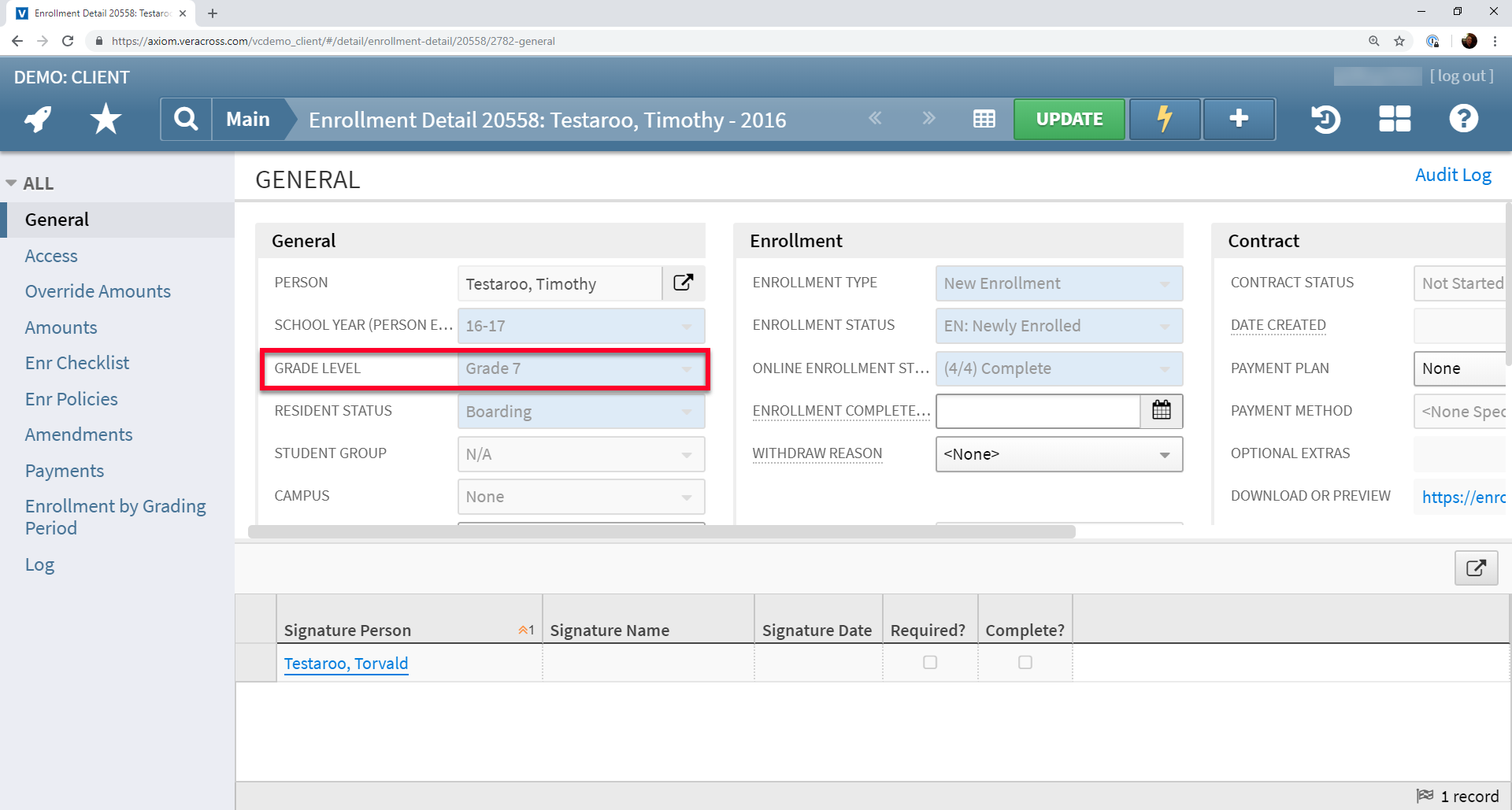Click the green UPDATE button
The width and height of the screenshot is (1512, 810).
(1069, 119)
